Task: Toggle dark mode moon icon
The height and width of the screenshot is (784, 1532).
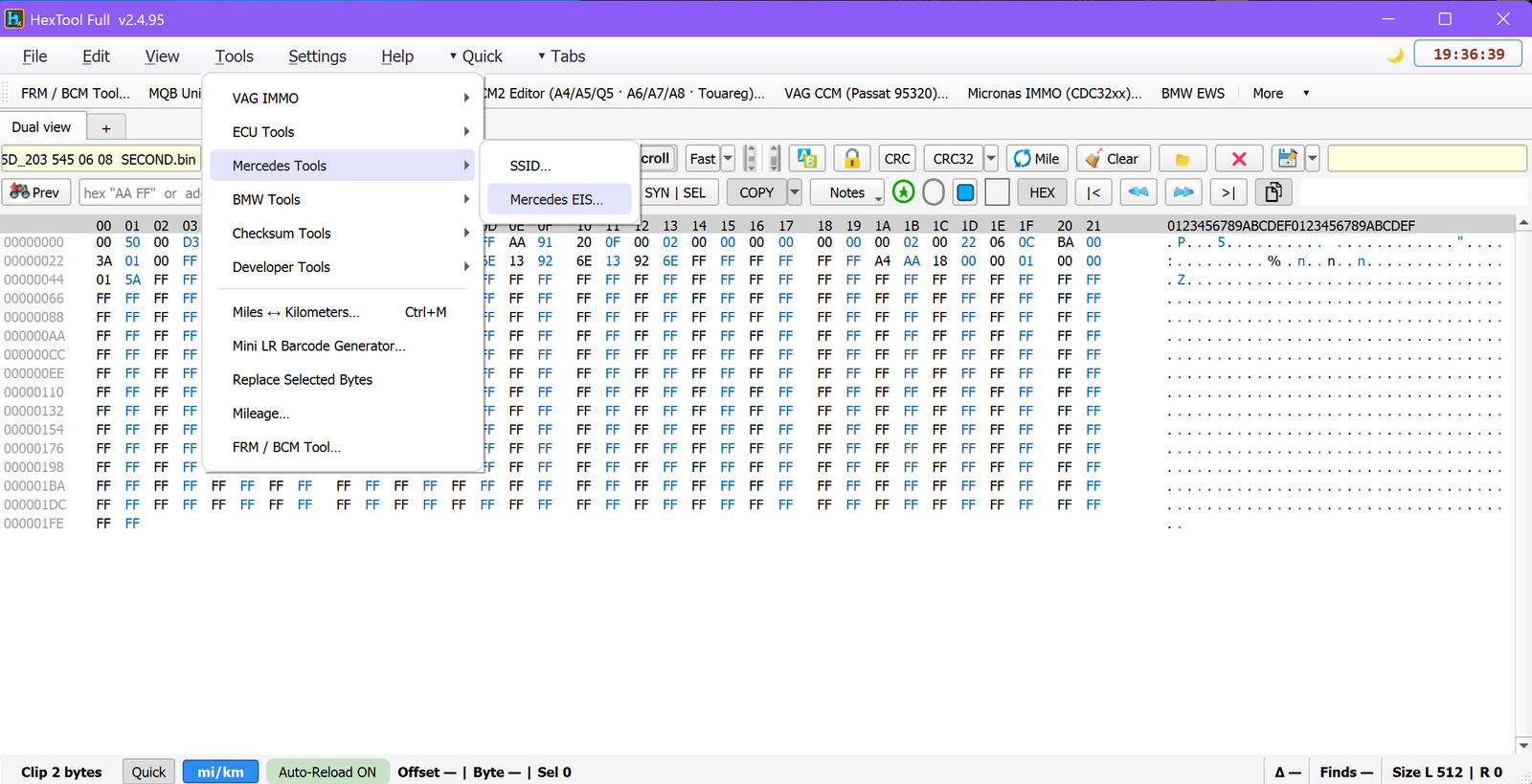Action: click(1395, 56)
